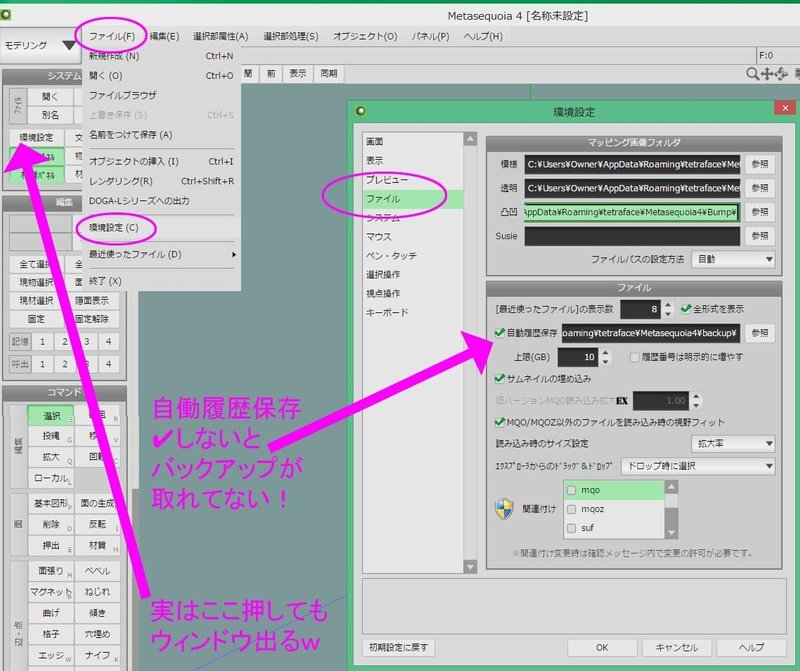Decrease 上限(GB) value with down arrow
This screenshot has height=671, width=800.
(605, 362)
